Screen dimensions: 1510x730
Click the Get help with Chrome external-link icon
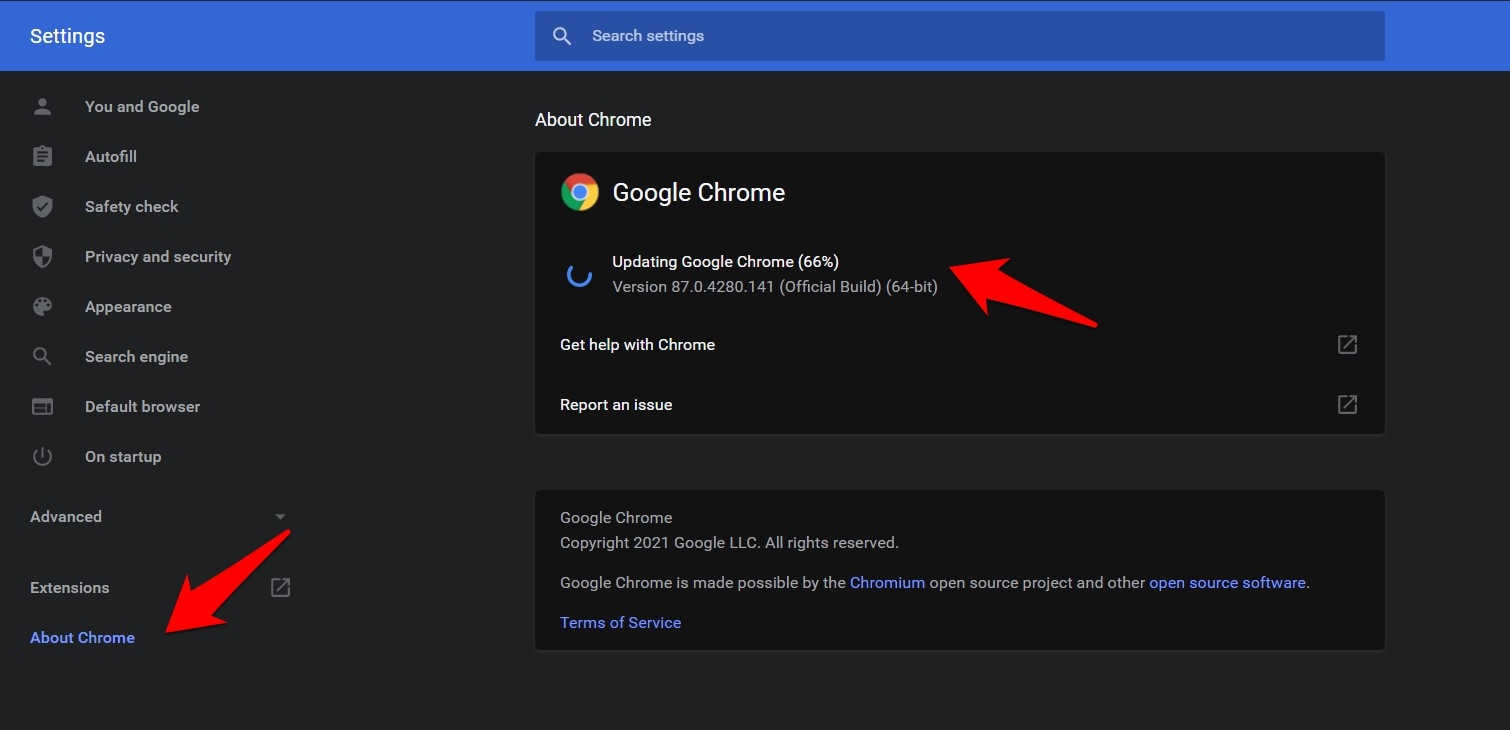(x=1347, y=344)
